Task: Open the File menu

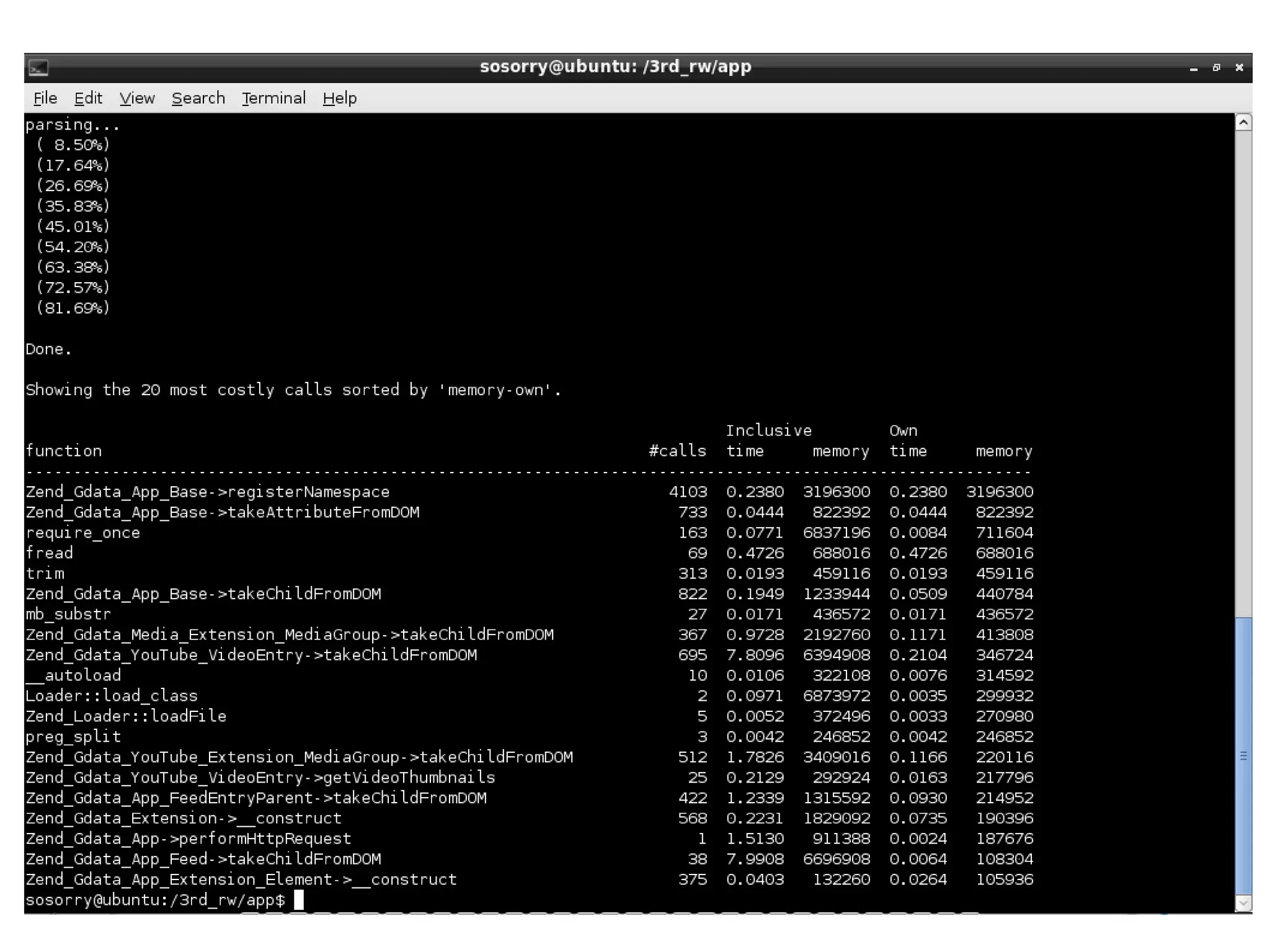Action: 45,98
